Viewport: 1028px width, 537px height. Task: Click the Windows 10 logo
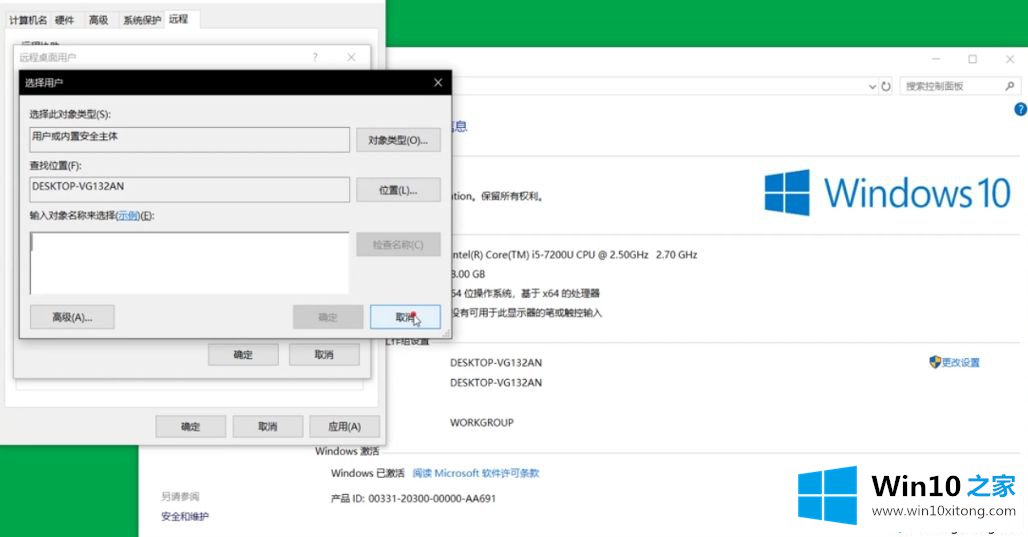point(888,193)
